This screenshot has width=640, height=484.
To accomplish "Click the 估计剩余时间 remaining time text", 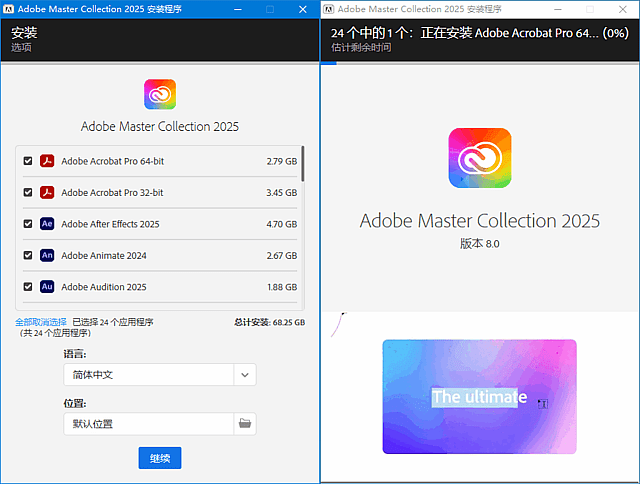I will 361,47.
